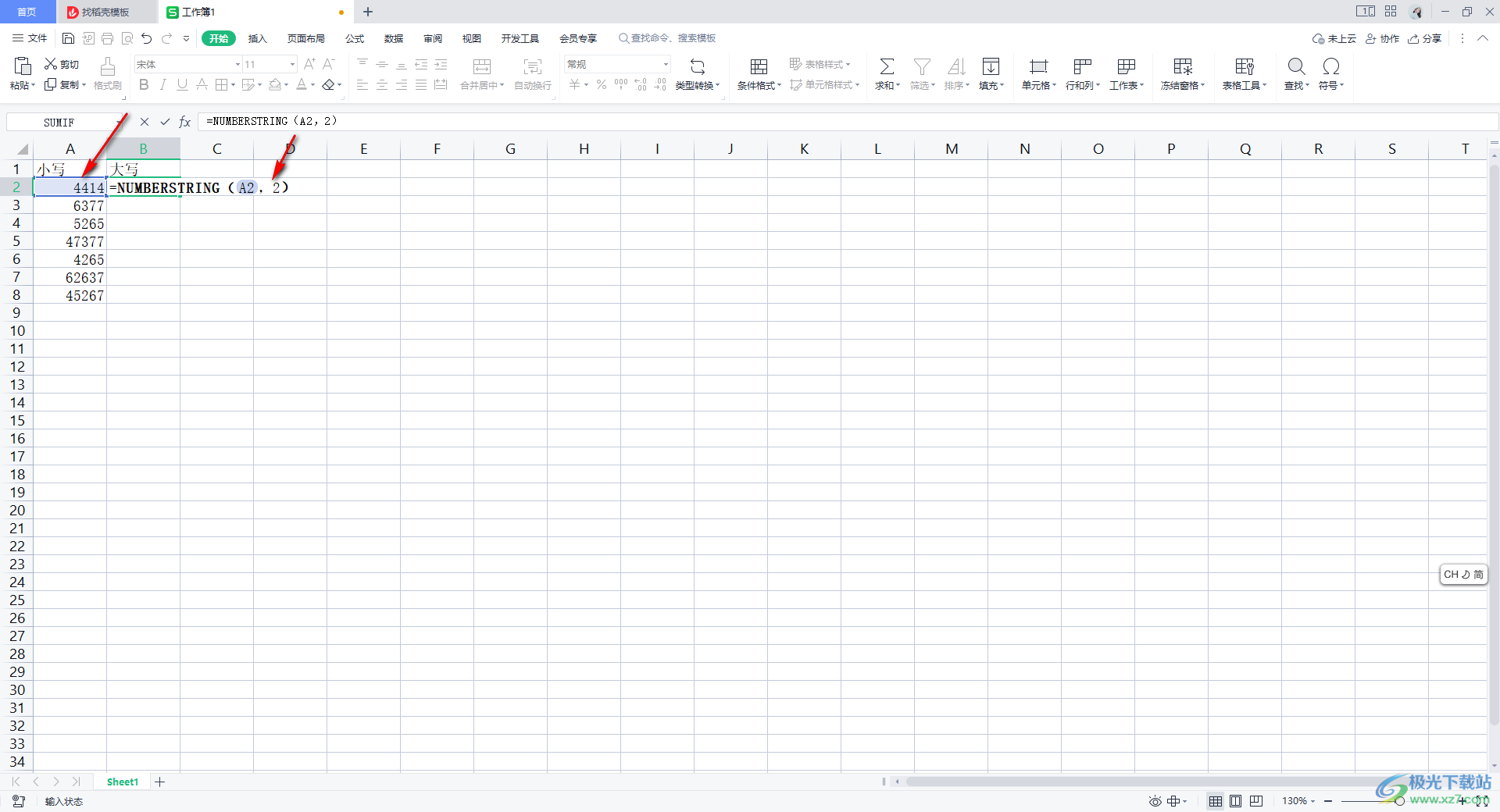
Task: Toggle strikethrough formatting
Action: pyautogui.click(x=202, y=84)
